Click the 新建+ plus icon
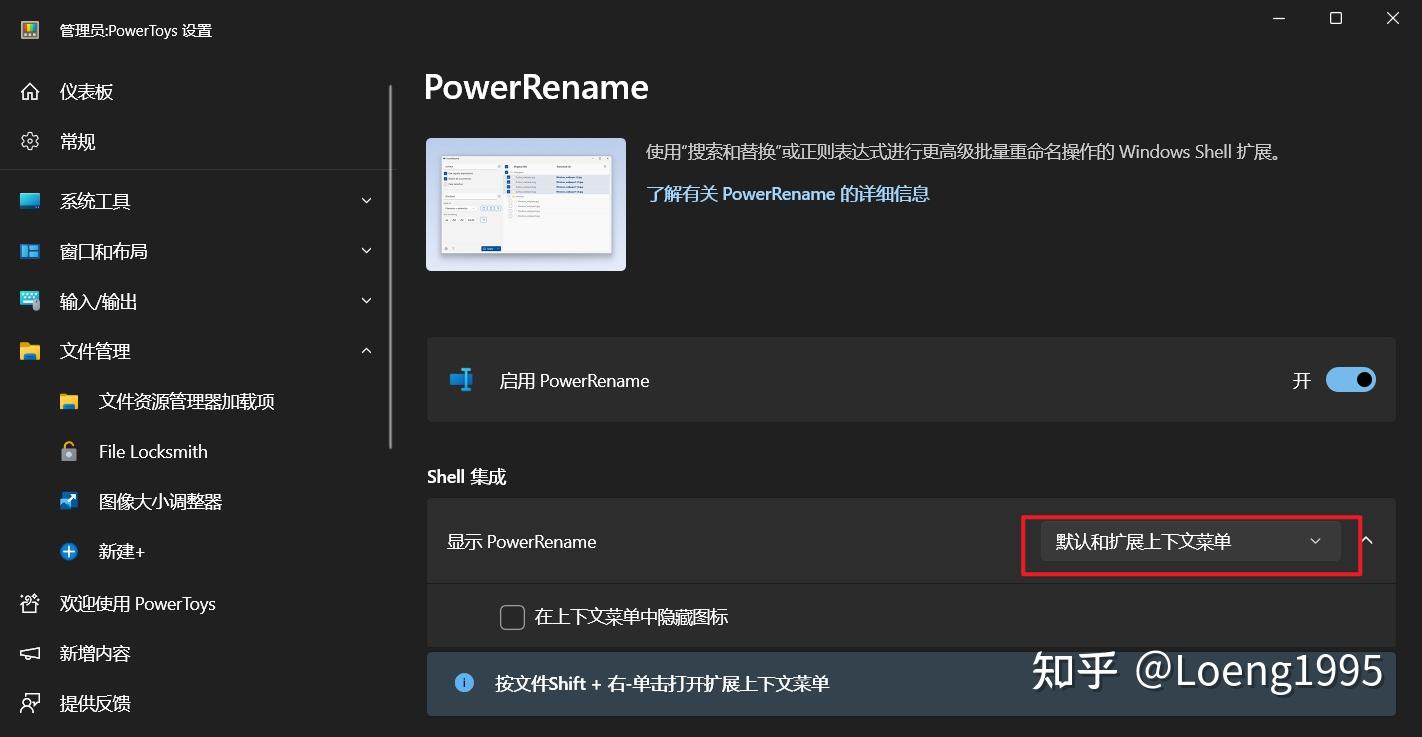This screenshot has width=1422, height=737. coord(68,551)
